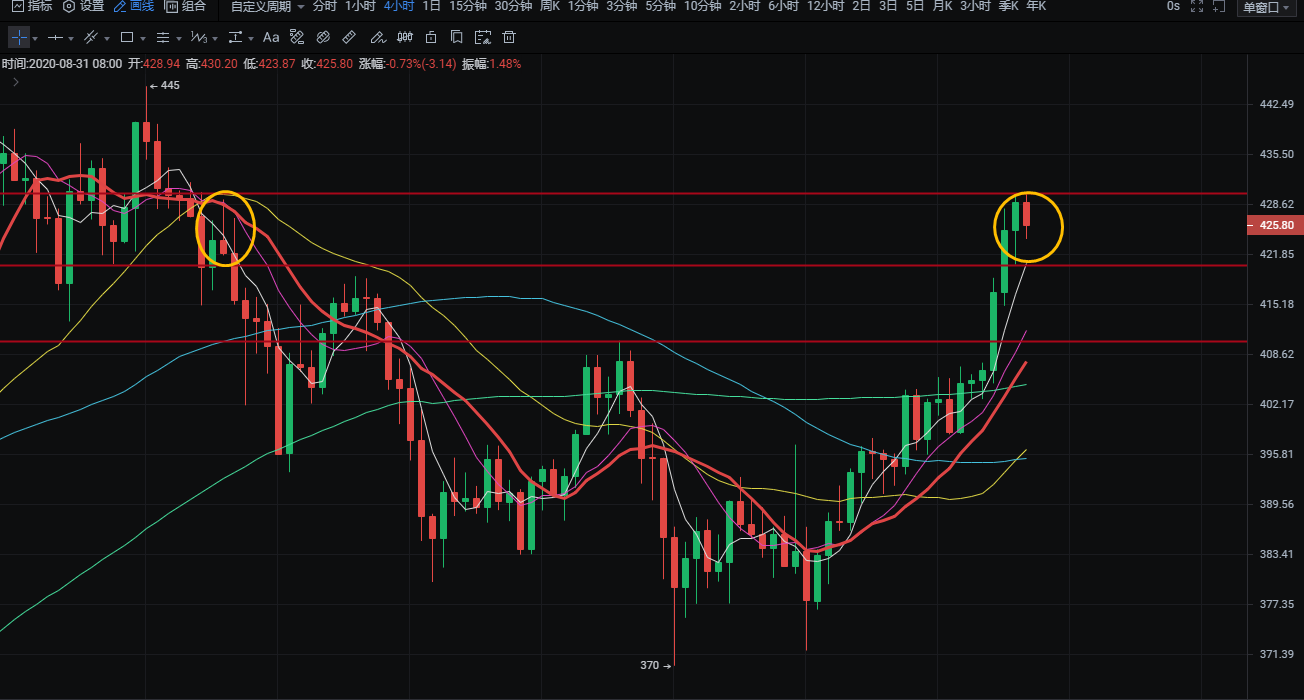The height and width of the screenshot is (700, 1304).
Task: Click the 425.80 current price label
Action: 1276,226
